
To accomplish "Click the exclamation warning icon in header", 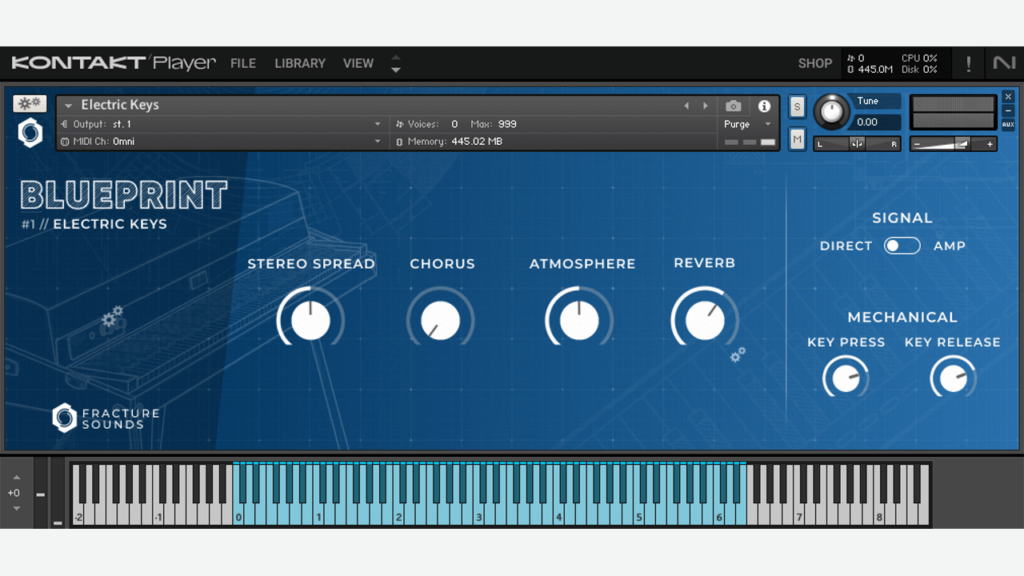I will [x=968, y=63].
